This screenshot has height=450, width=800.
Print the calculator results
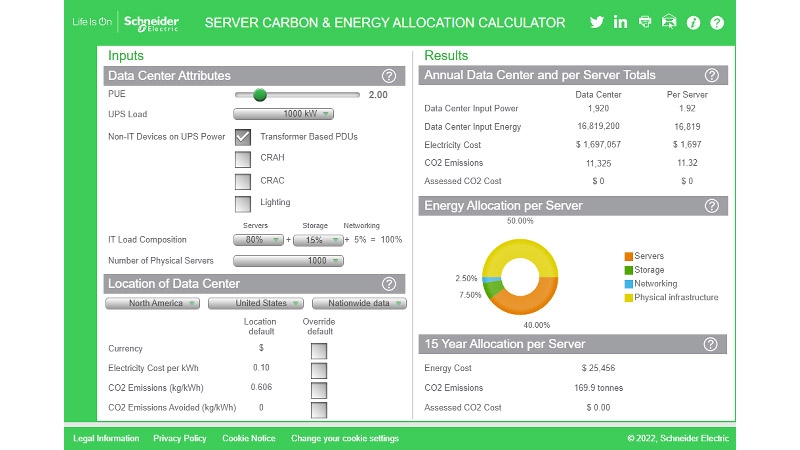pos(645,22)
